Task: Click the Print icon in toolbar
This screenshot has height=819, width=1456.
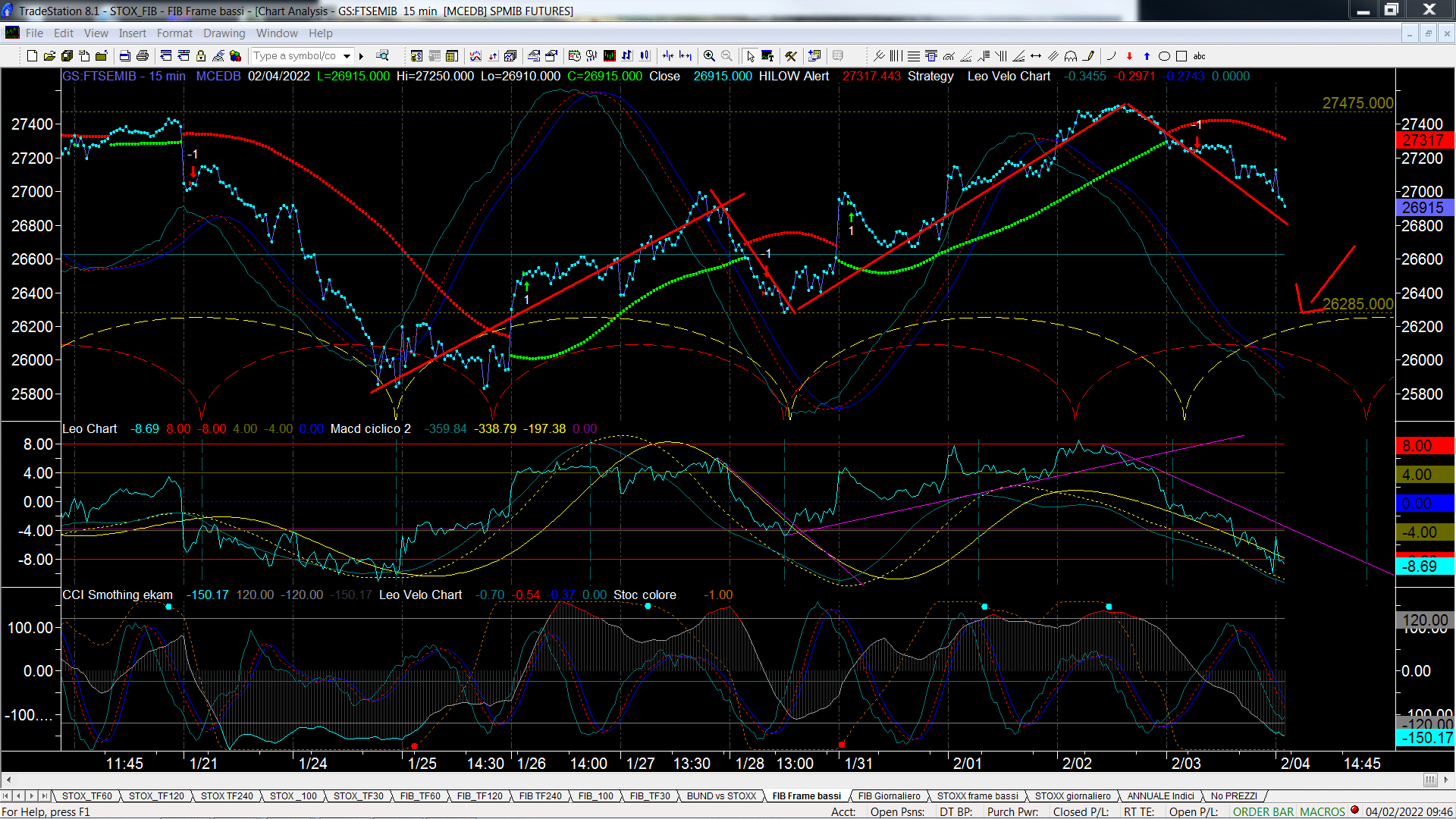Action: click(x=142, y=56)
